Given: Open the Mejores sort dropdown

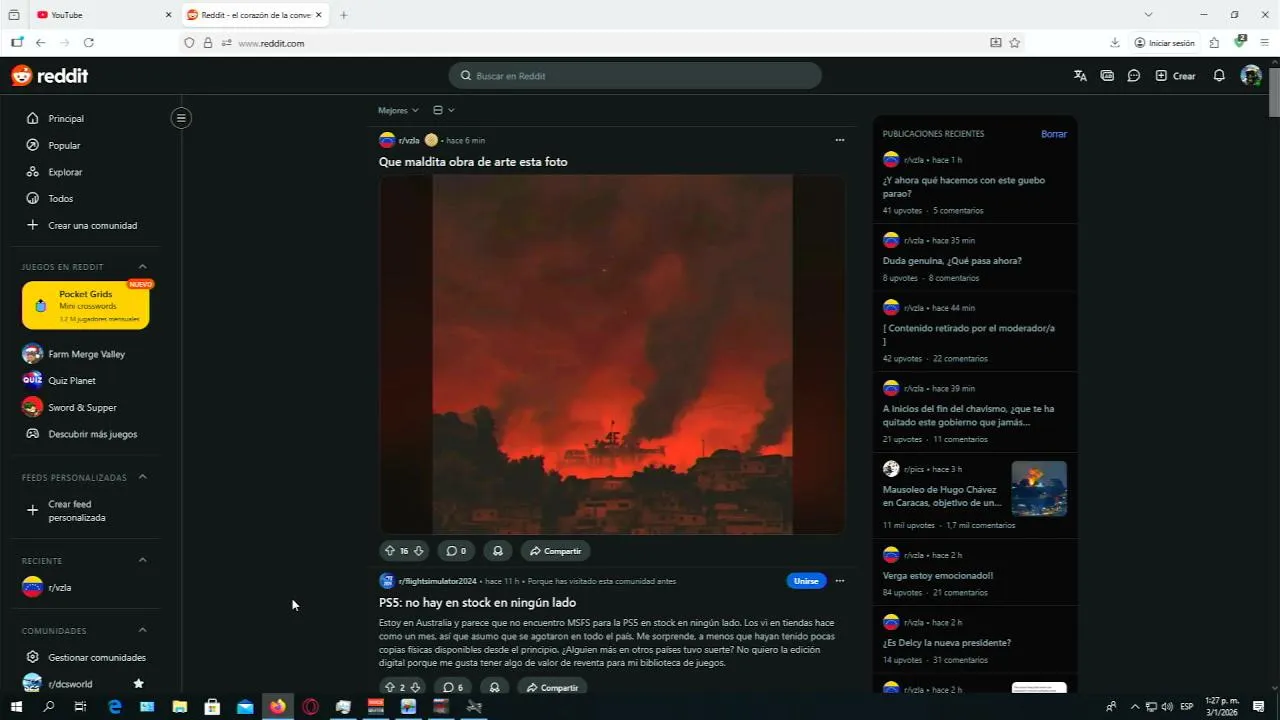Looking at the screenshot, I should point(398,110).
